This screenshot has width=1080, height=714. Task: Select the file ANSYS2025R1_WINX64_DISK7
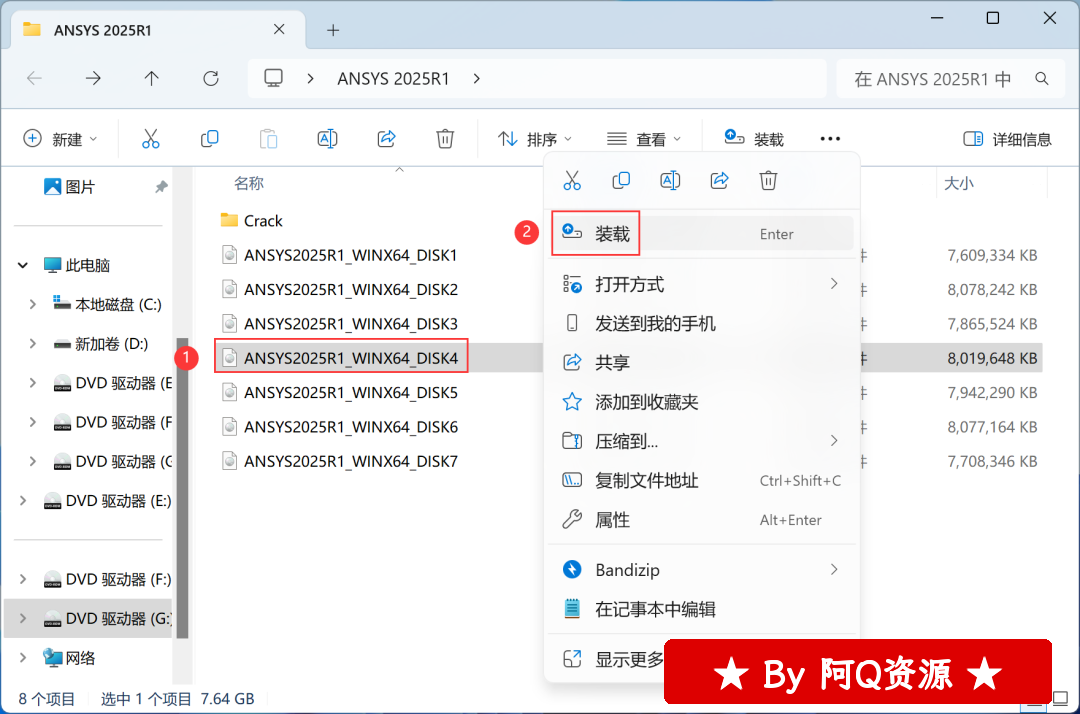point(340,461)
